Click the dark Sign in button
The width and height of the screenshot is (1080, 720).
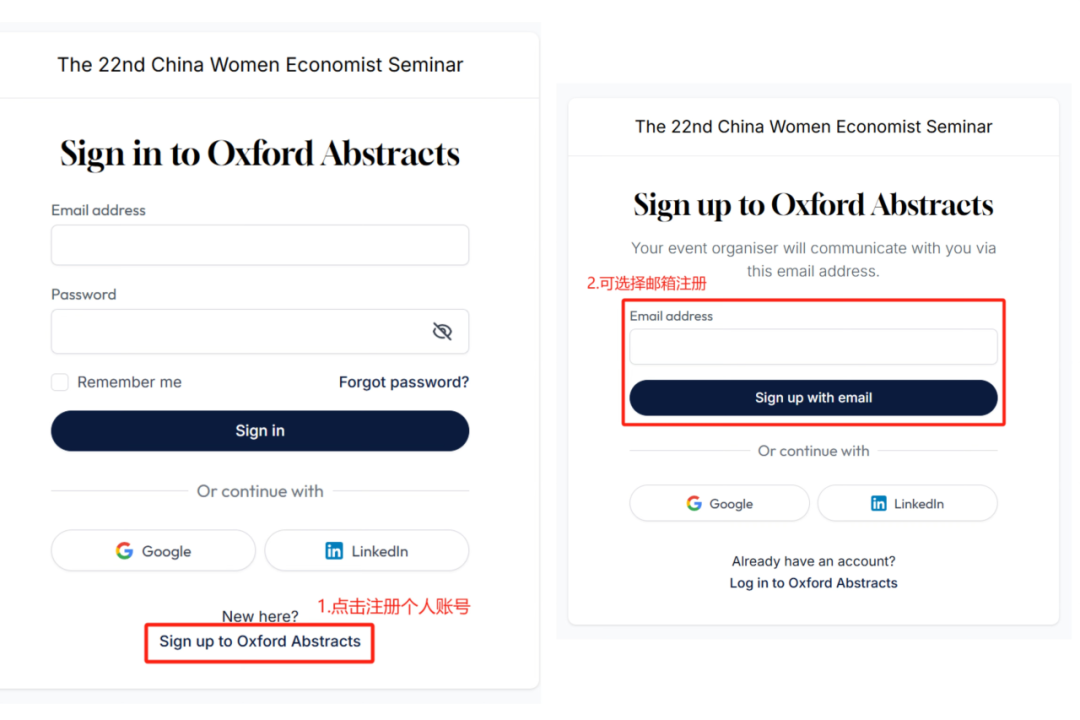pyautogui.click(x=260, y=431)
